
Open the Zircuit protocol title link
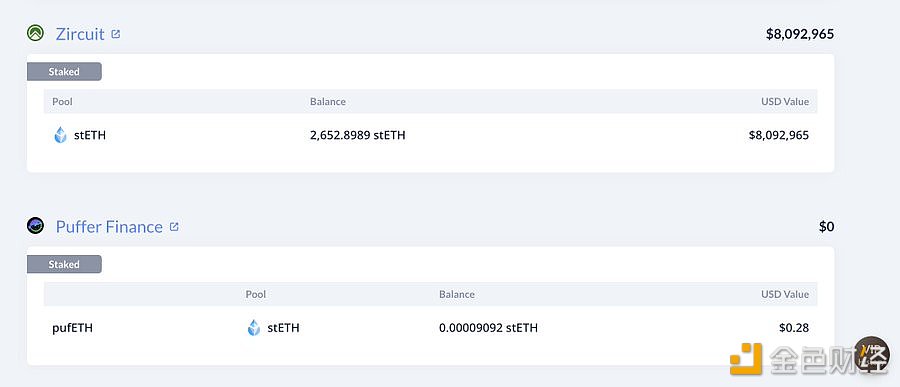[x=80, y=34]
